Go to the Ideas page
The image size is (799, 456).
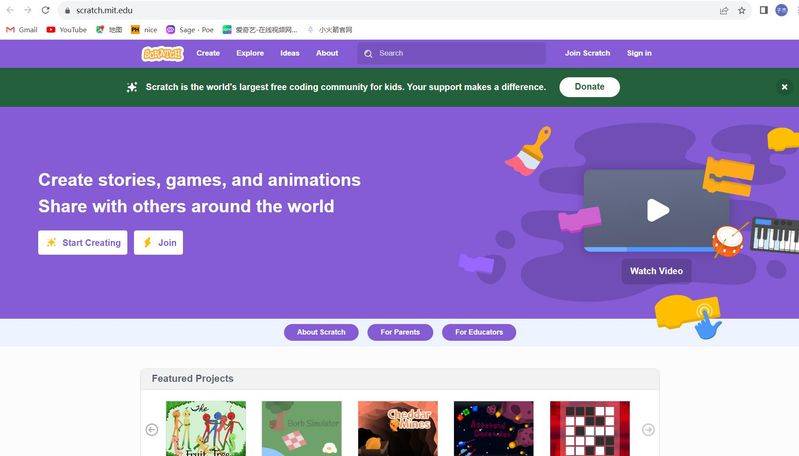[x=289, y=53]
